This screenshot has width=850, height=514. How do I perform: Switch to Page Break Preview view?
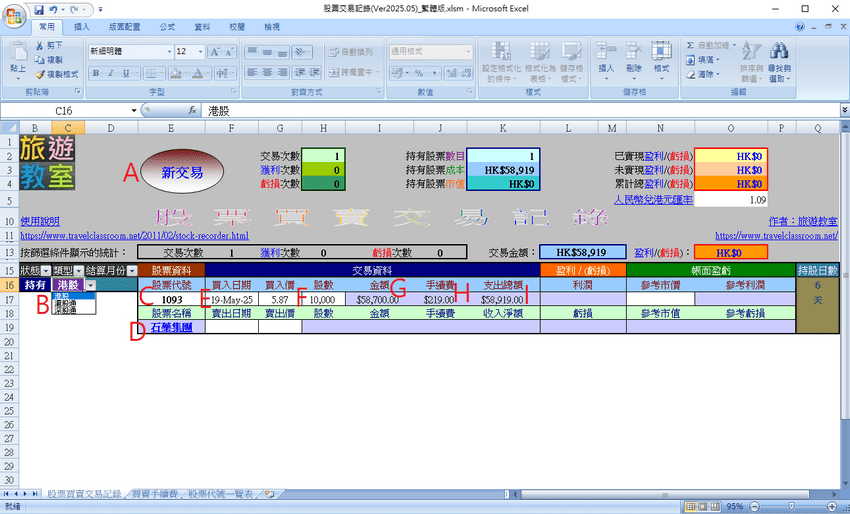coord(714,506)
